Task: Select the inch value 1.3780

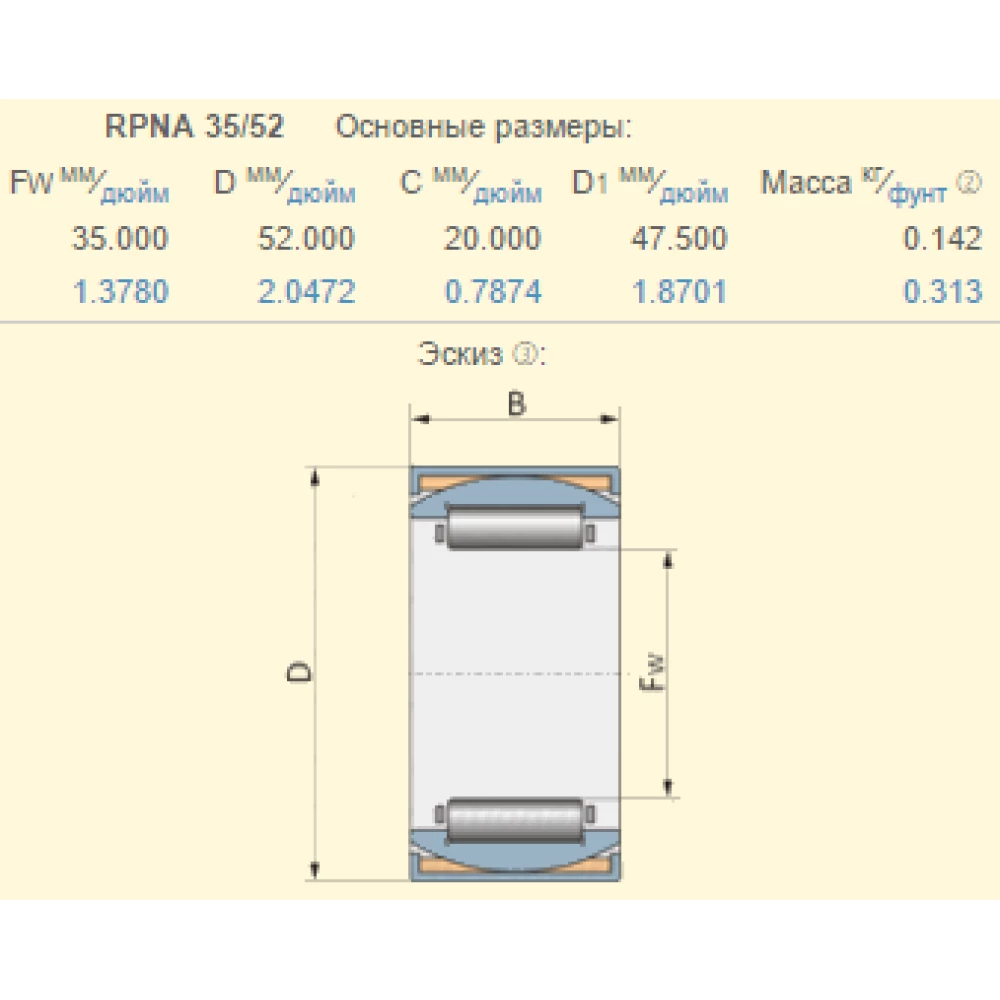Action: [x=121, y=291]
